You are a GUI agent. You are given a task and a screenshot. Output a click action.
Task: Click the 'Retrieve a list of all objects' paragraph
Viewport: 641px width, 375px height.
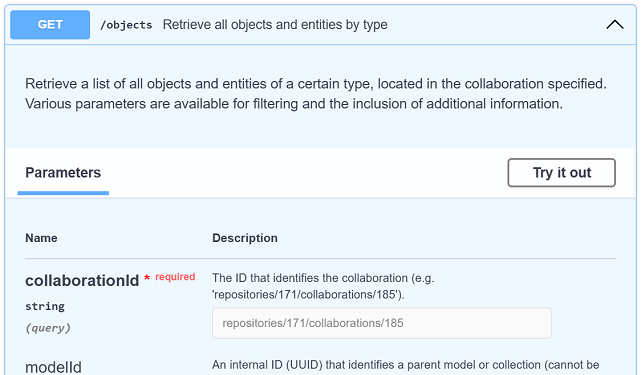pyautogui.click(x=316, y=84)
